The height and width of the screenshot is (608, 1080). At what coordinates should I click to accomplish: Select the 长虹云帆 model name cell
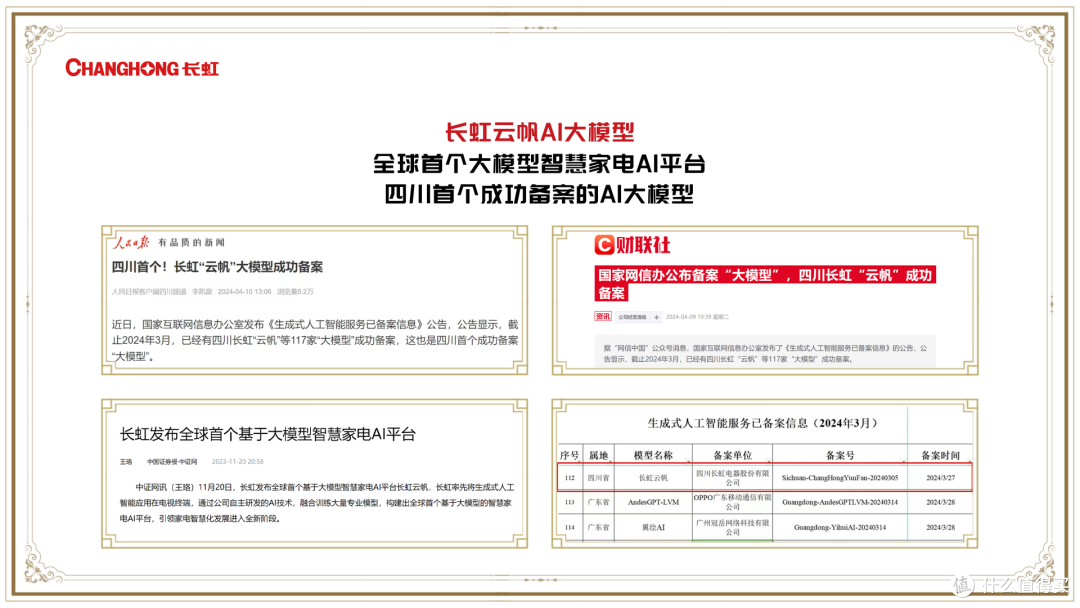653,478
